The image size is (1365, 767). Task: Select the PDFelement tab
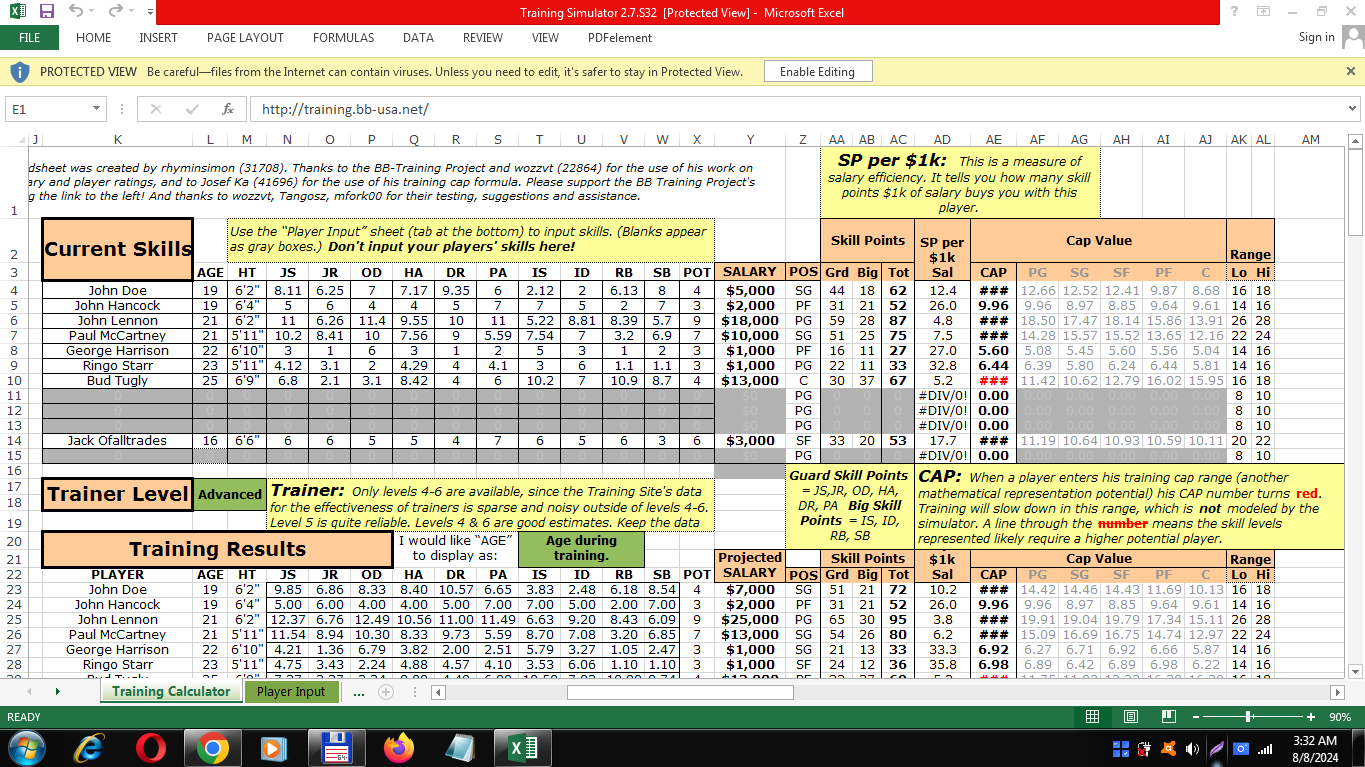click(x=620, y=38)
